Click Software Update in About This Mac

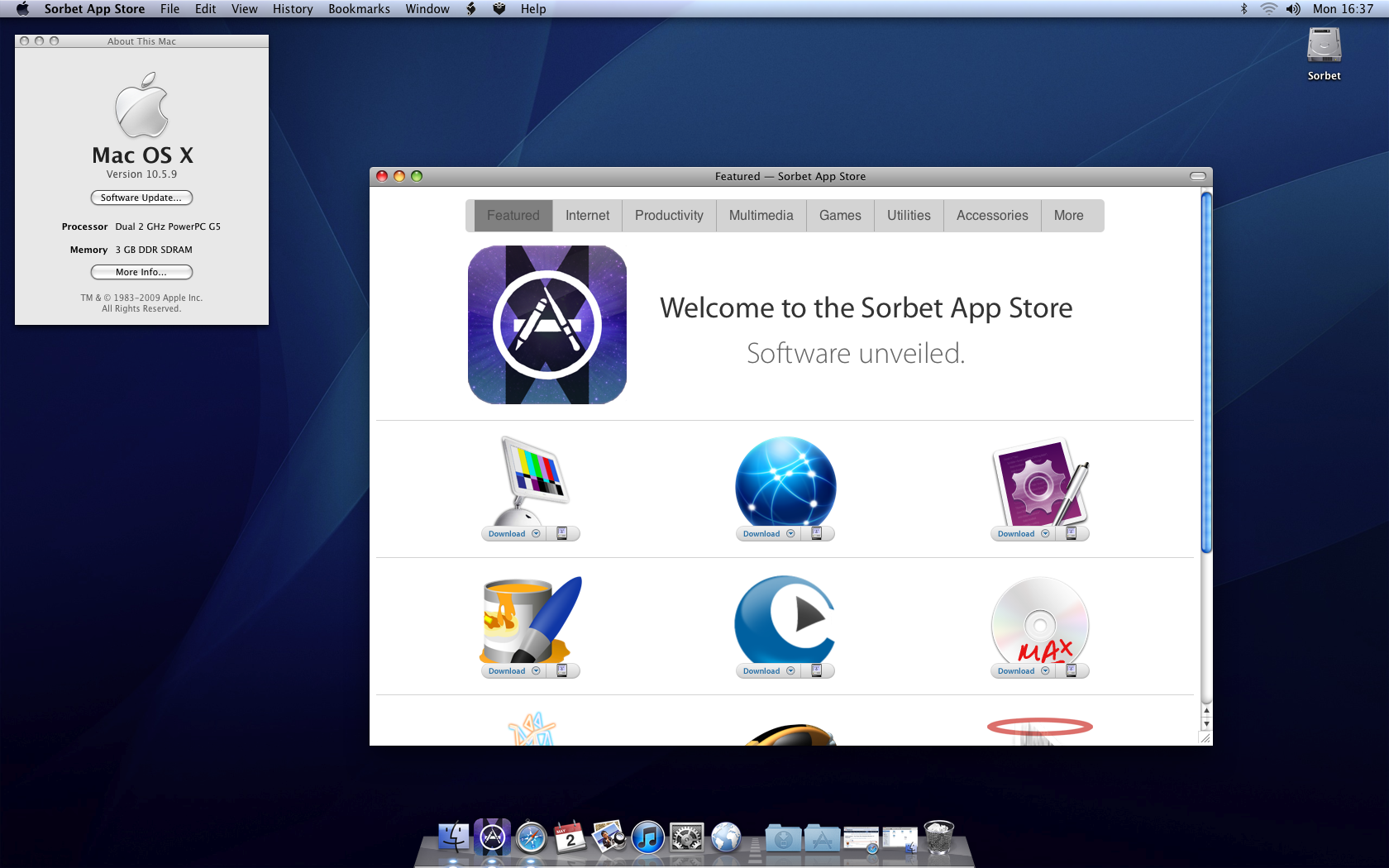(141, 198)
